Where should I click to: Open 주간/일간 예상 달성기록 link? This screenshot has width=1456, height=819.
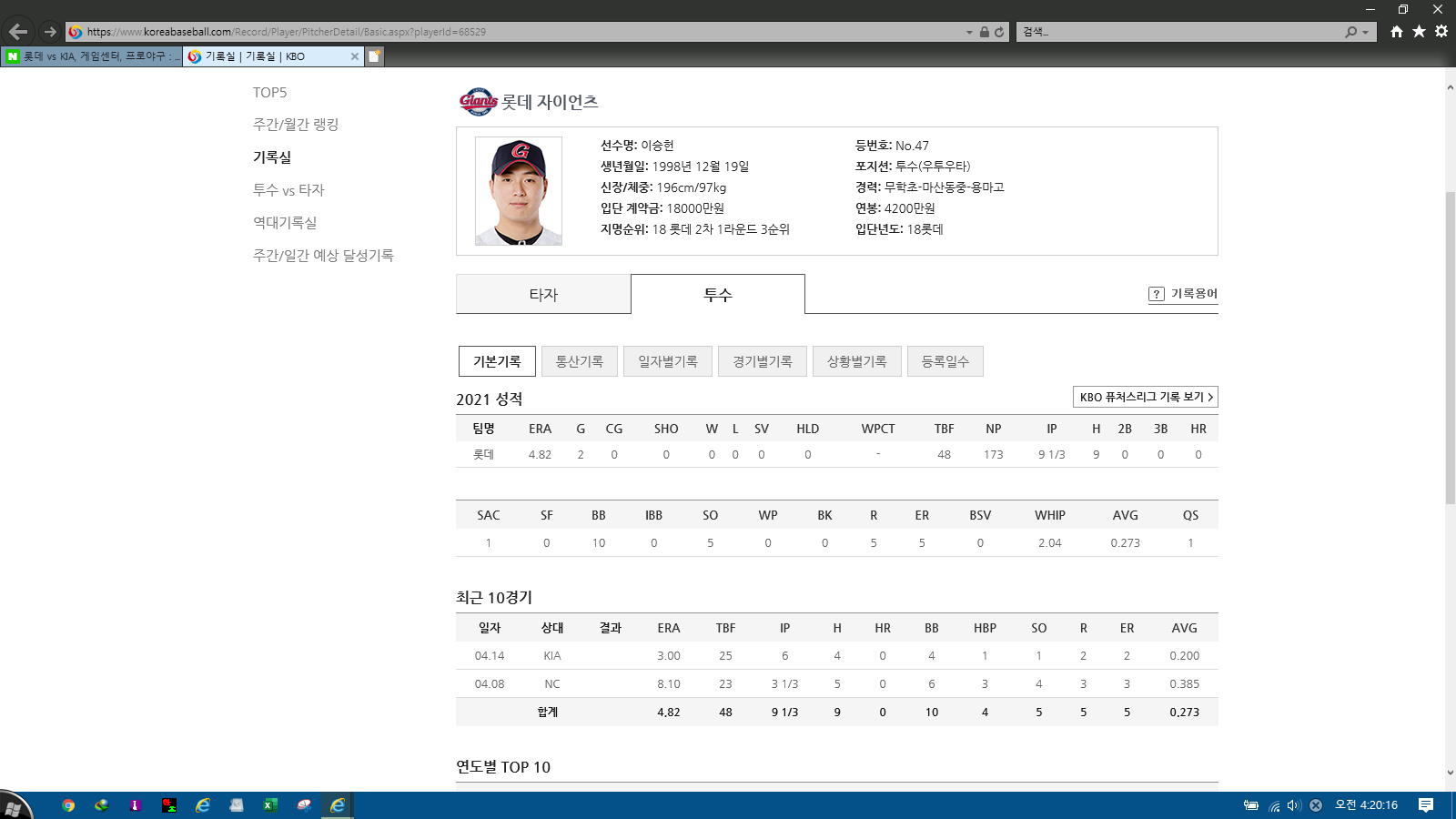point(323,256)
